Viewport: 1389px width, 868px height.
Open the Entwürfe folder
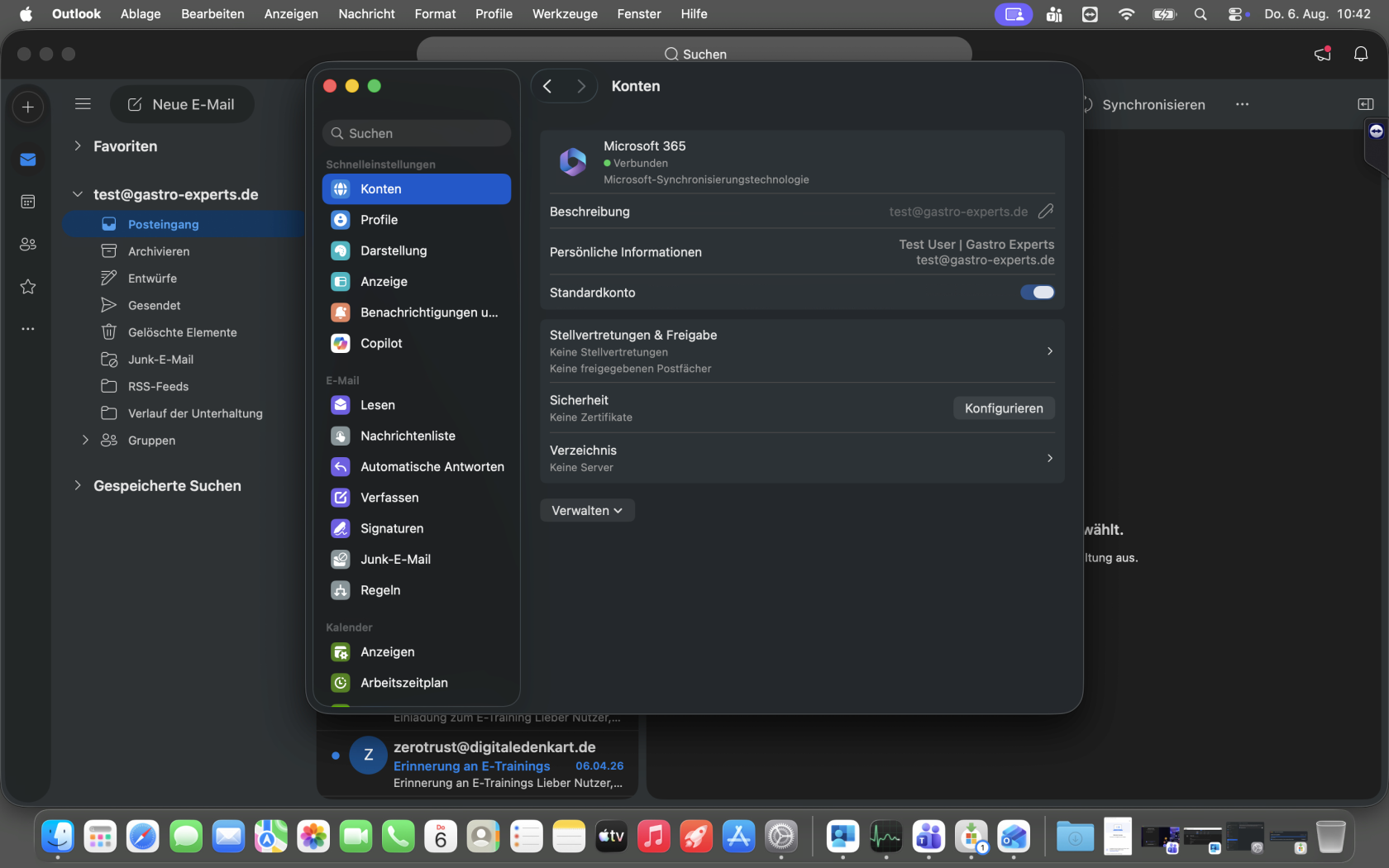pos(184,279)
